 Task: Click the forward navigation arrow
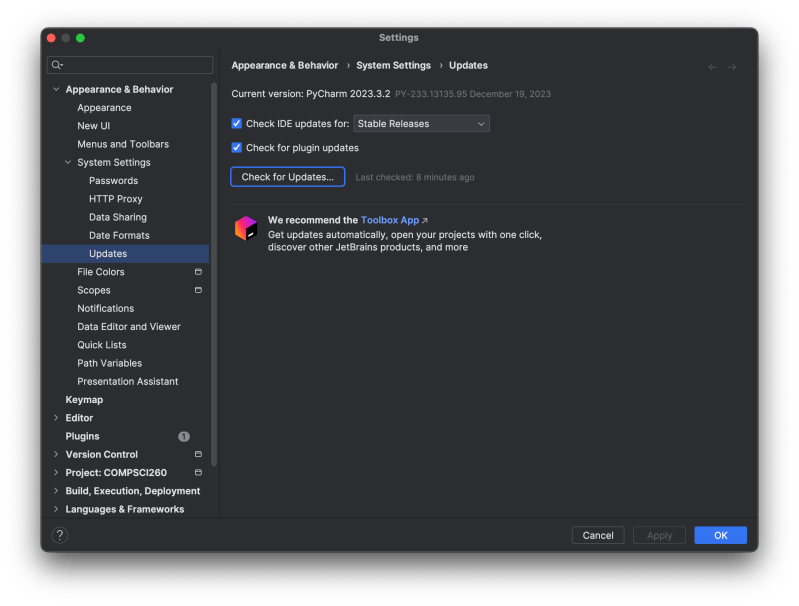[732, 67]
